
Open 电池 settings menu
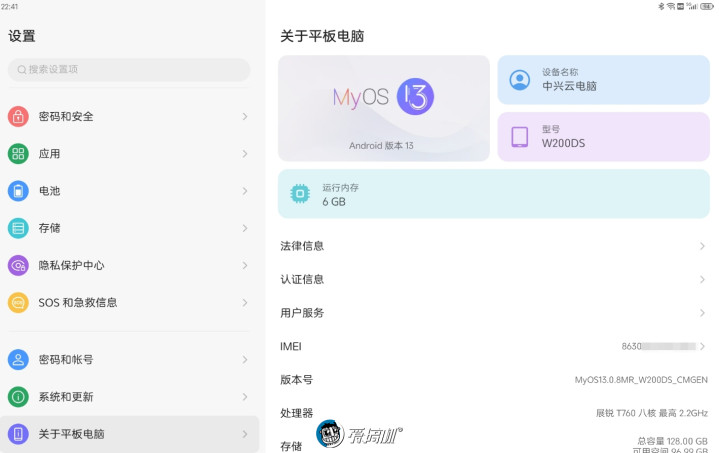(x=129, y=191)
